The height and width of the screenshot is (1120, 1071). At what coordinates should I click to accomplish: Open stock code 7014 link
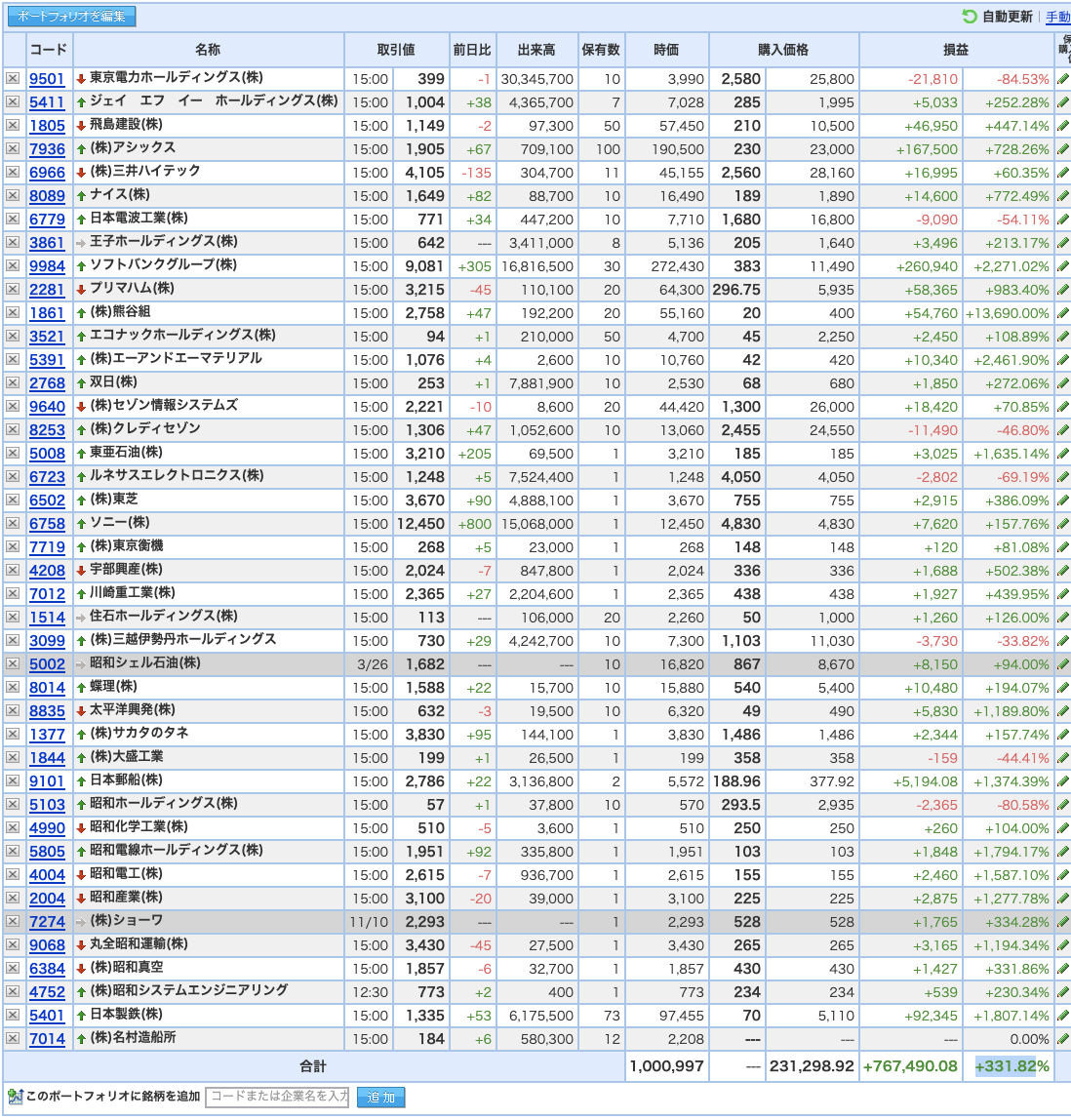tap(47, 1039)
